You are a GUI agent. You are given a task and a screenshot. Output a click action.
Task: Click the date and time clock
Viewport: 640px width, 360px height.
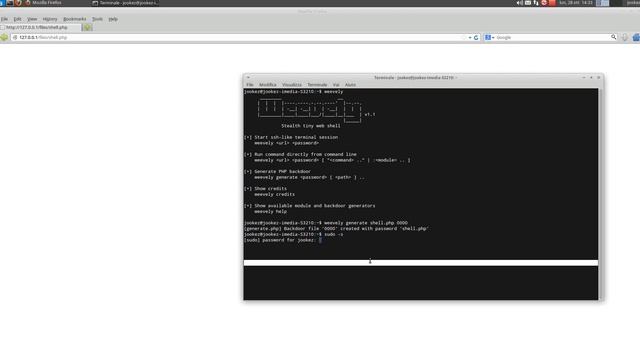(576, 3)
